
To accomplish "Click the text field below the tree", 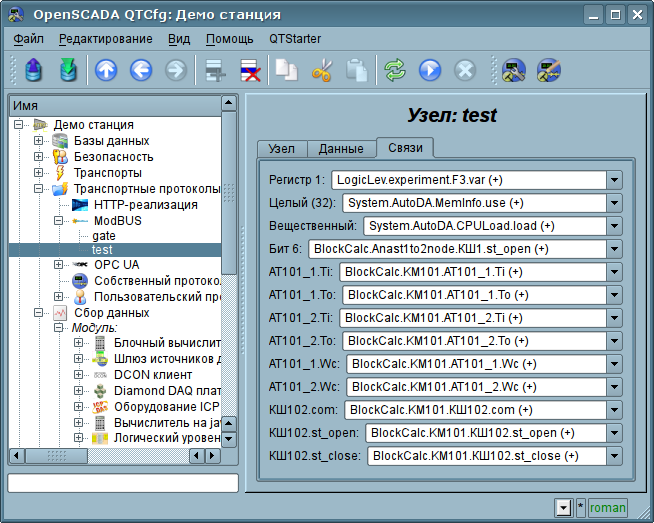I will coord(122,483).
